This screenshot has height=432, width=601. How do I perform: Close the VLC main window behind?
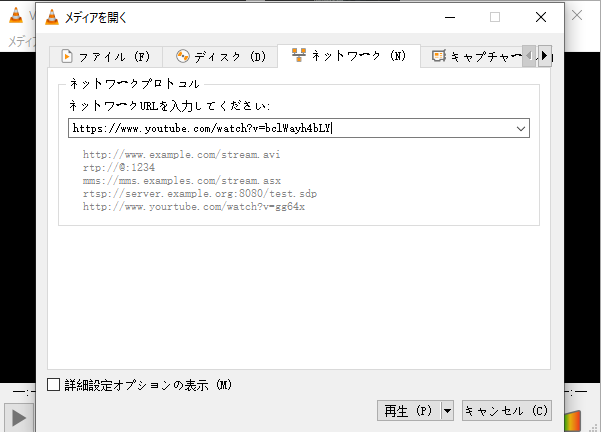(x=577, y=15)
